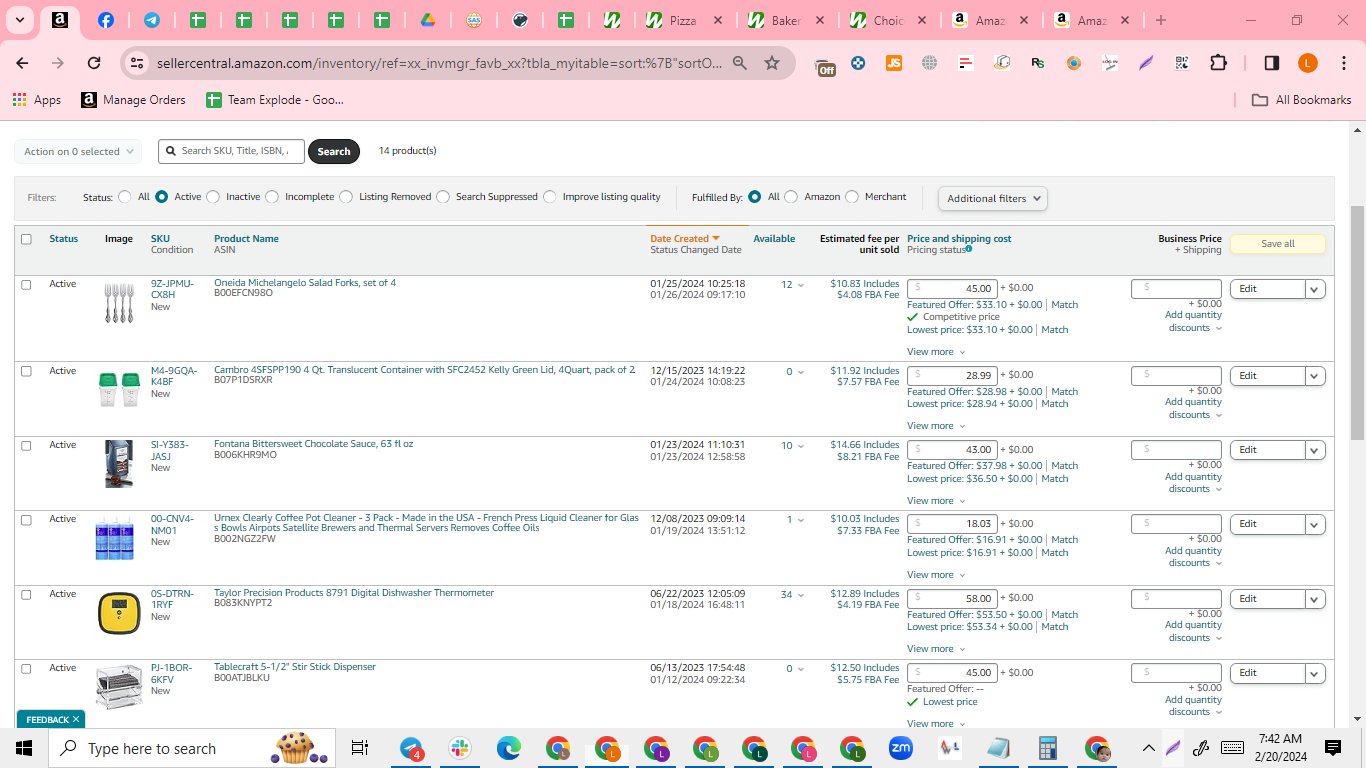The height and width of the screenshot is (768, 1366).
Task: Switch to the Baker browser tab
Action: click(786, 20)
